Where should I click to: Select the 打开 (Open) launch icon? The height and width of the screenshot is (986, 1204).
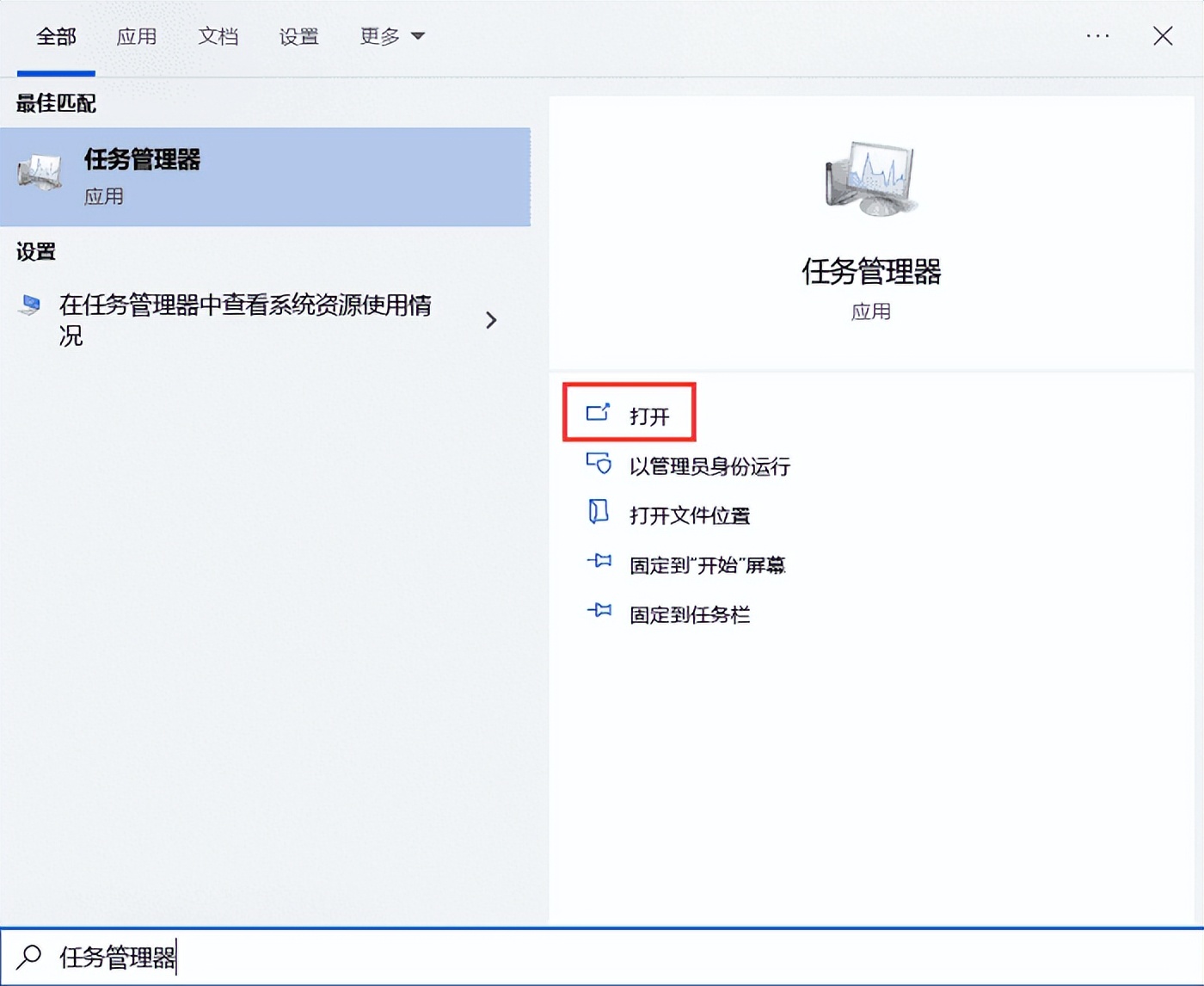(x=599, y=411)
